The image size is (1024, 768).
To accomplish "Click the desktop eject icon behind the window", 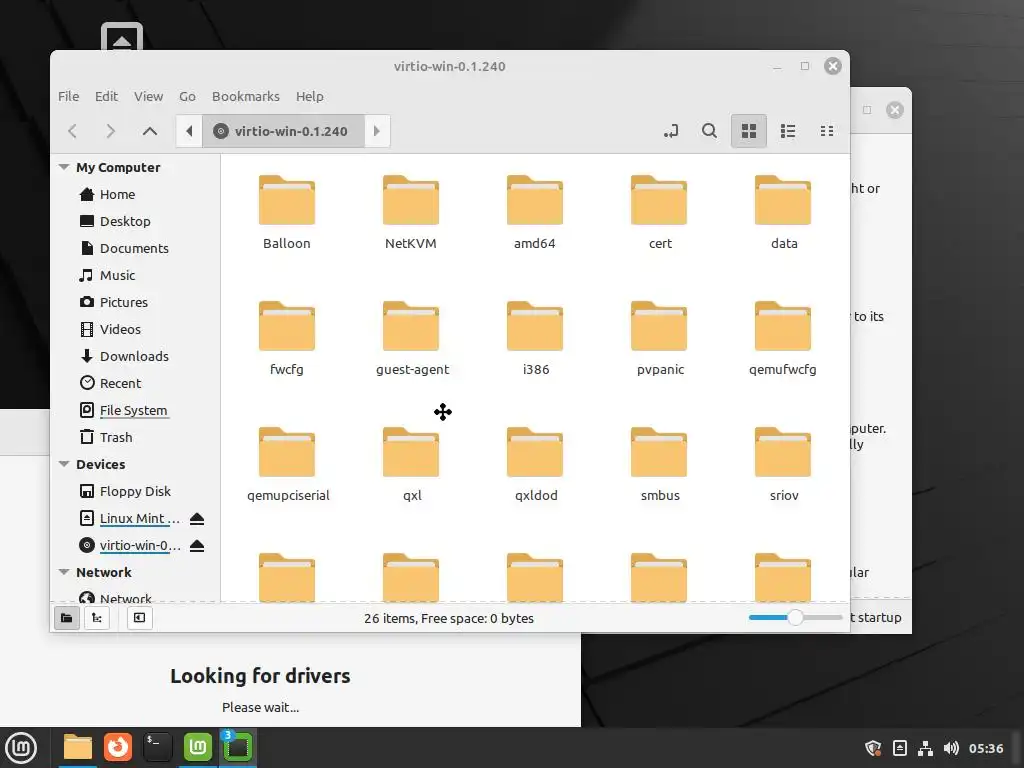I will click(121, 38).
